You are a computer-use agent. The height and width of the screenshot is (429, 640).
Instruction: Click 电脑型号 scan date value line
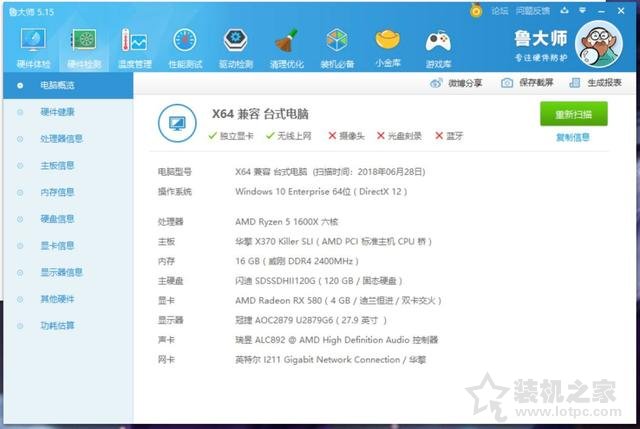coord(330,172)
